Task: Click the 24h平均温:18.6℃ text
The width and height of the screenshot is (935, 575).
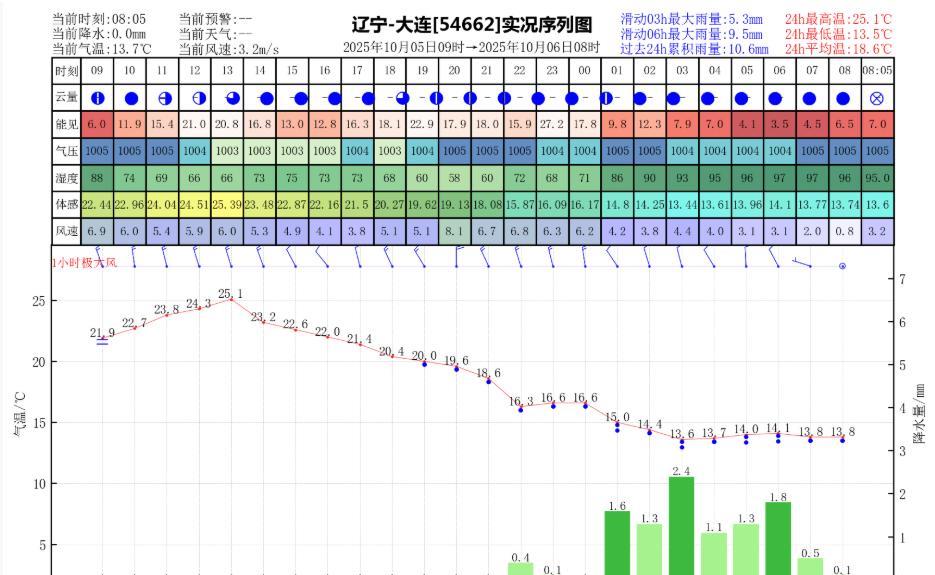Action: tap(838, 49)
